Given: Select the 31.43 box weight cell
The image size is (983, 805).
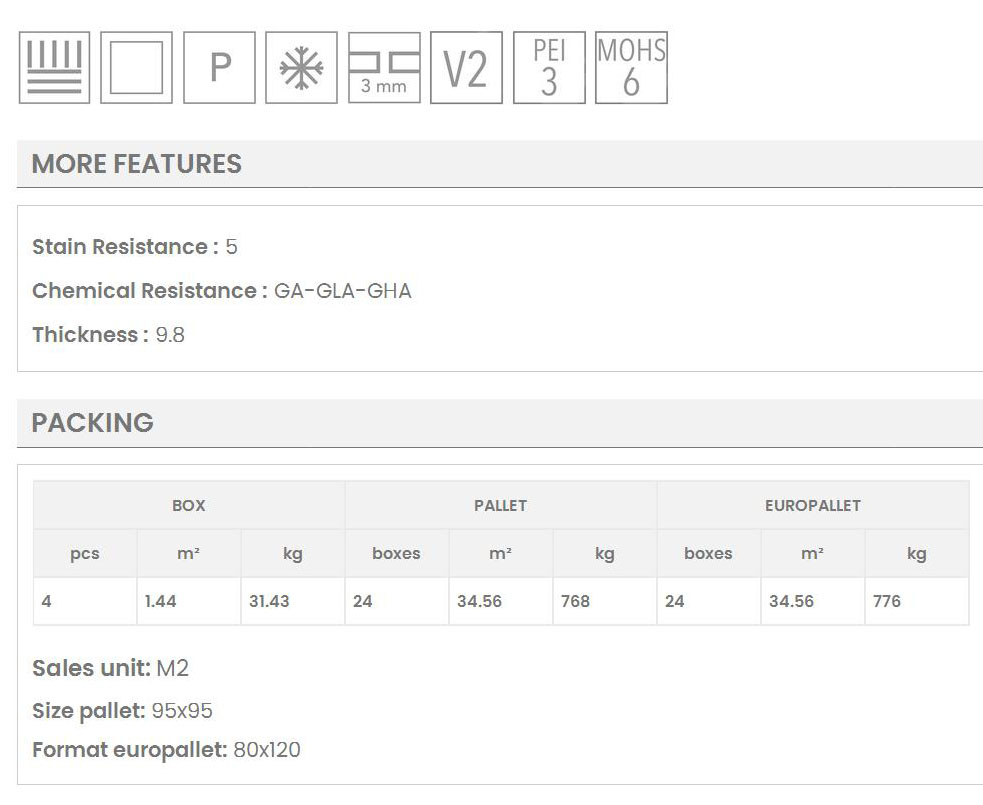Looking at the screenshot, I should [x=269, y=601].
